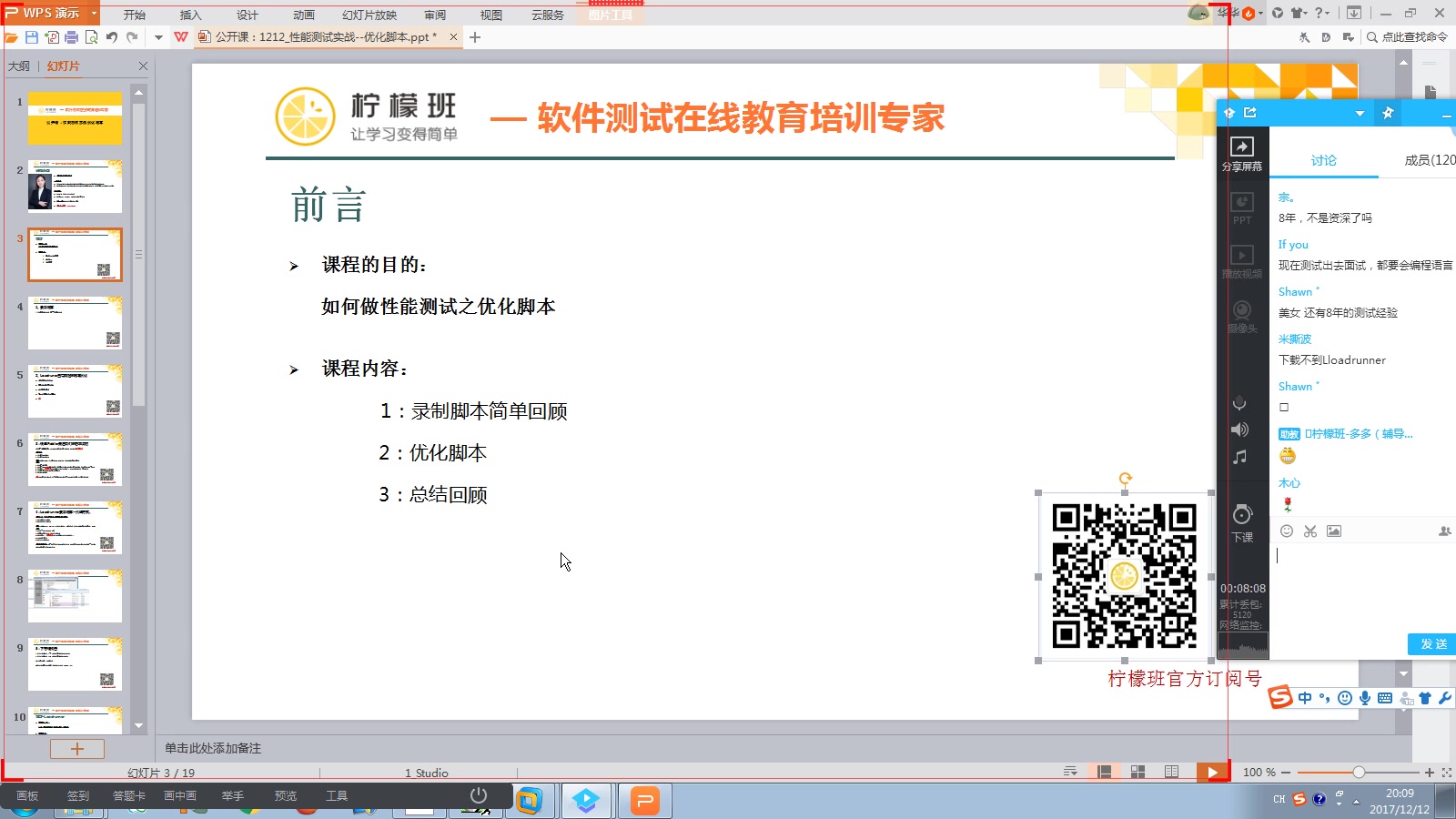
Task: Toggle the Sogou soft keyboard icon
Action: point(1385,698)
